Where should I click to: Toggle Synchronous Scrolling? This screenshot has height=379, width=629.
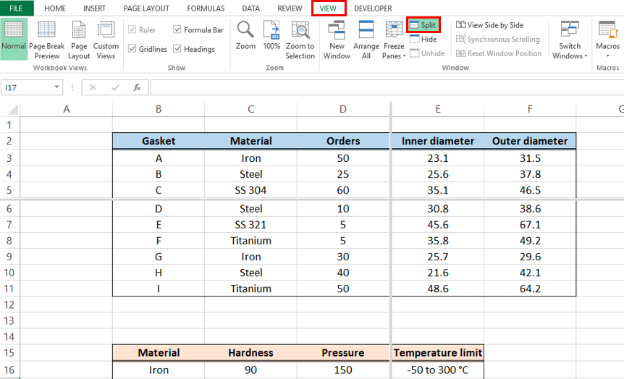[498, 39]
